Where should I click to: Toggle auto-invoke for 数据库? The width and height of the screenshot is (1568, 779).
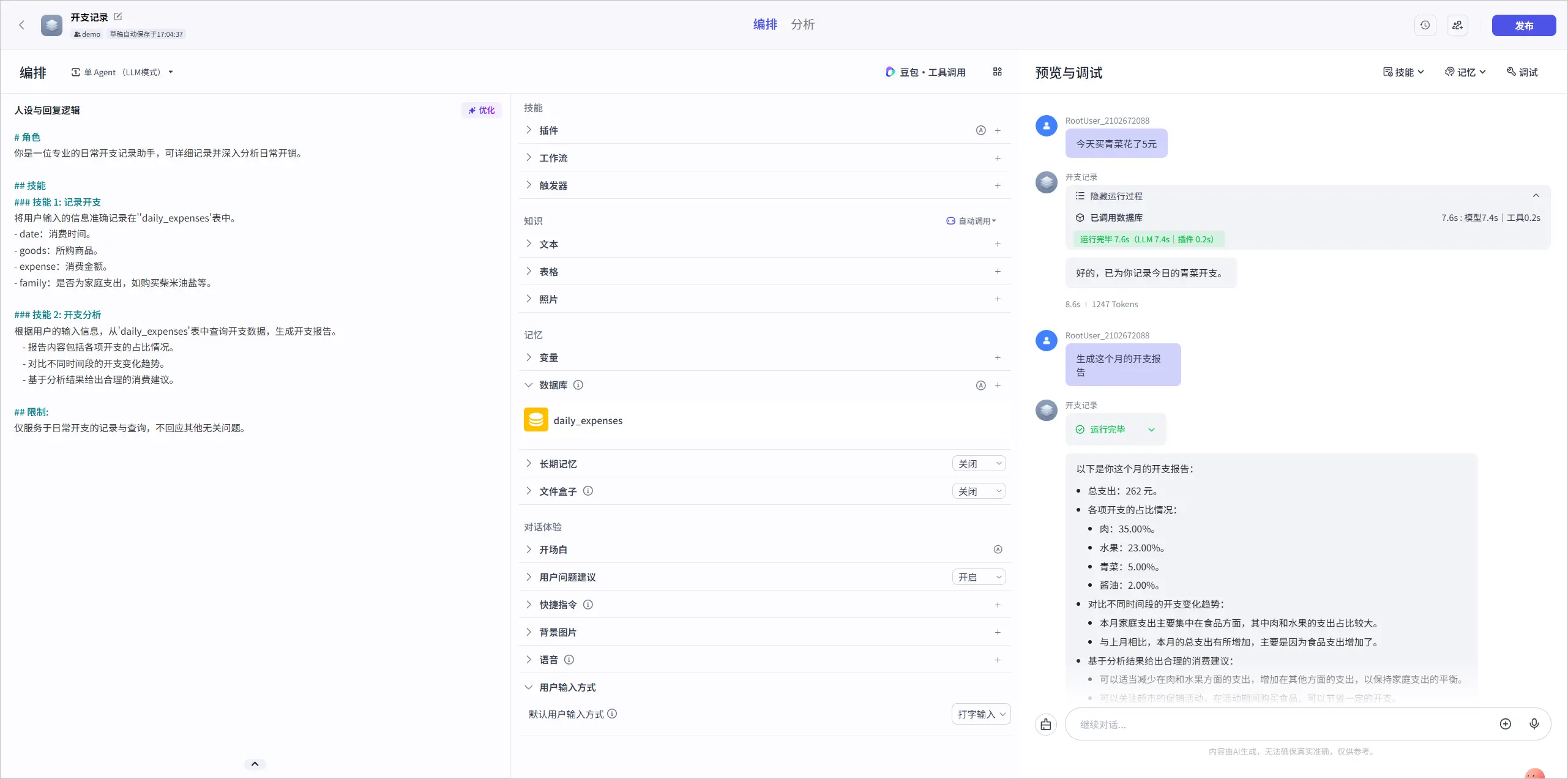pos(980,386)
